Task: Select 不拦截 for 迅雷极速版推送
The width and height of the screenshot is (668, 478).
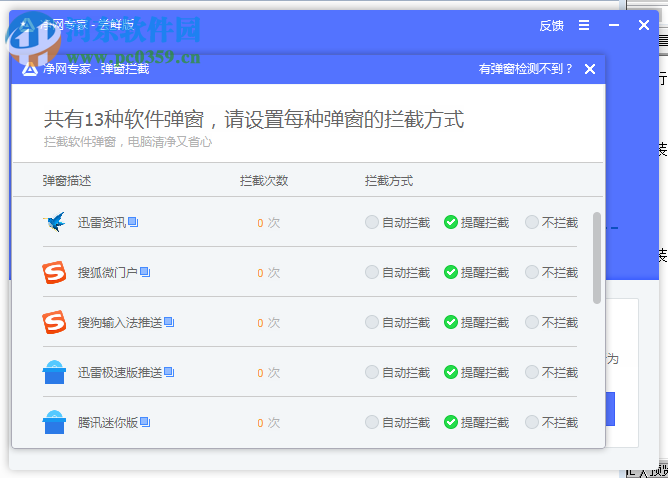Action: 551,372
